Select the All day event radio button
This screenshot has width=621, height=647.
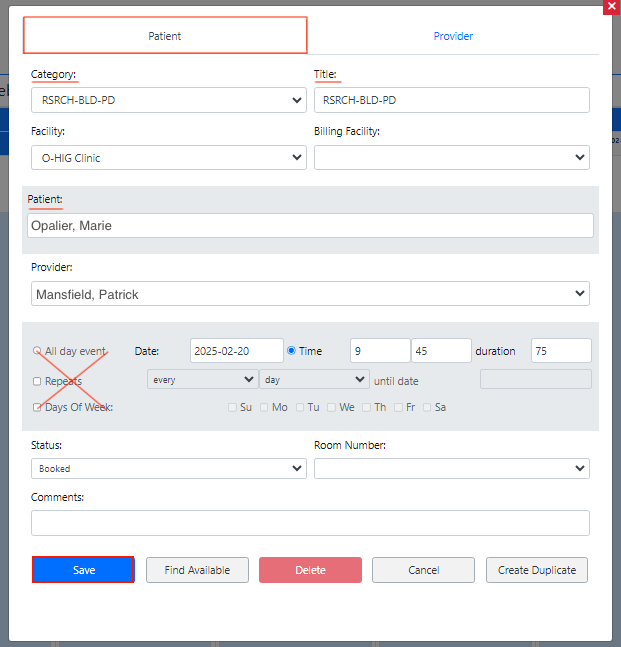pos(37,351)
